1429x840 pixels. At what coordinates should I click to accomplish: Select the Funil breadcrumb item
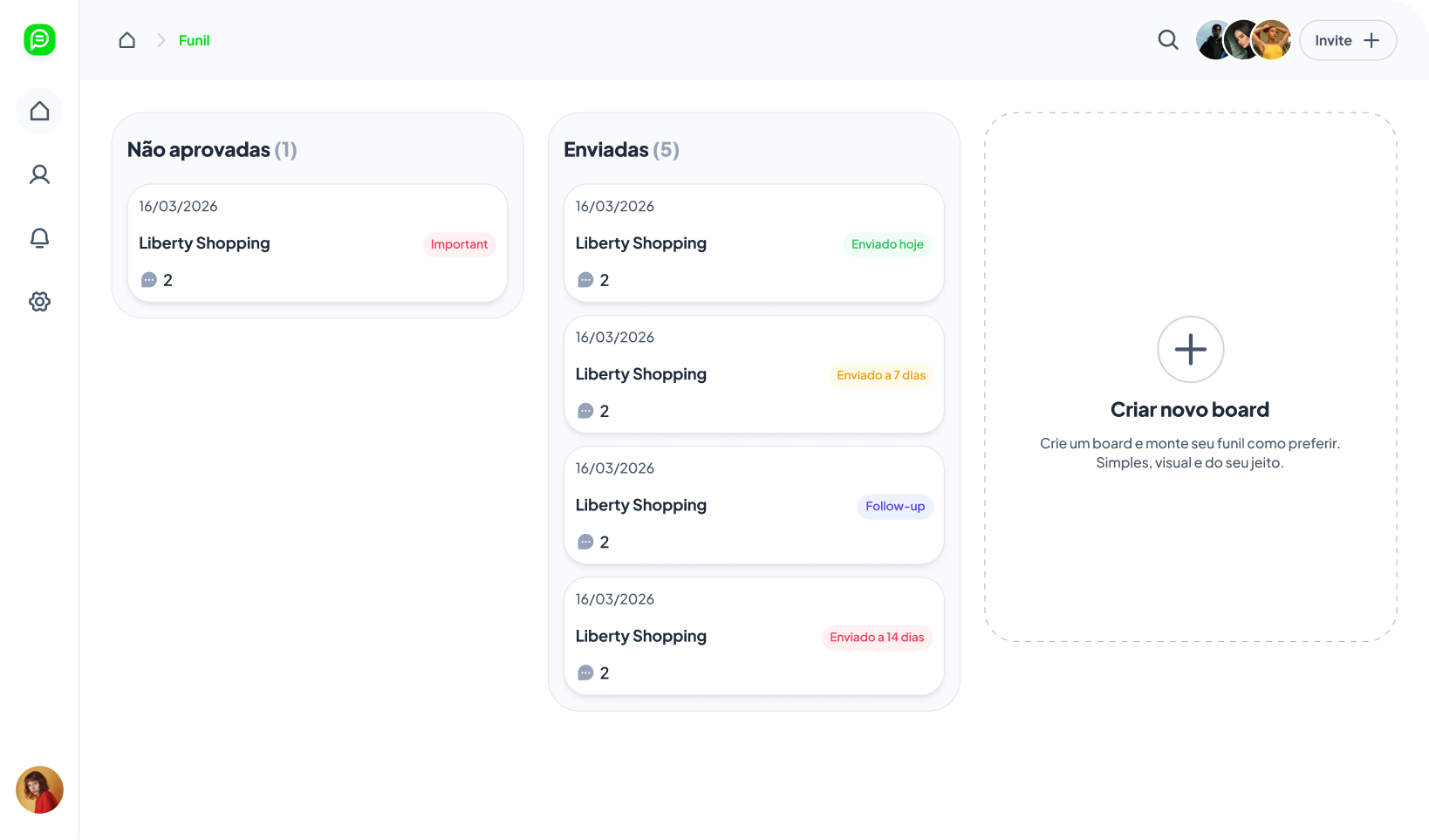tap(194, 40)
